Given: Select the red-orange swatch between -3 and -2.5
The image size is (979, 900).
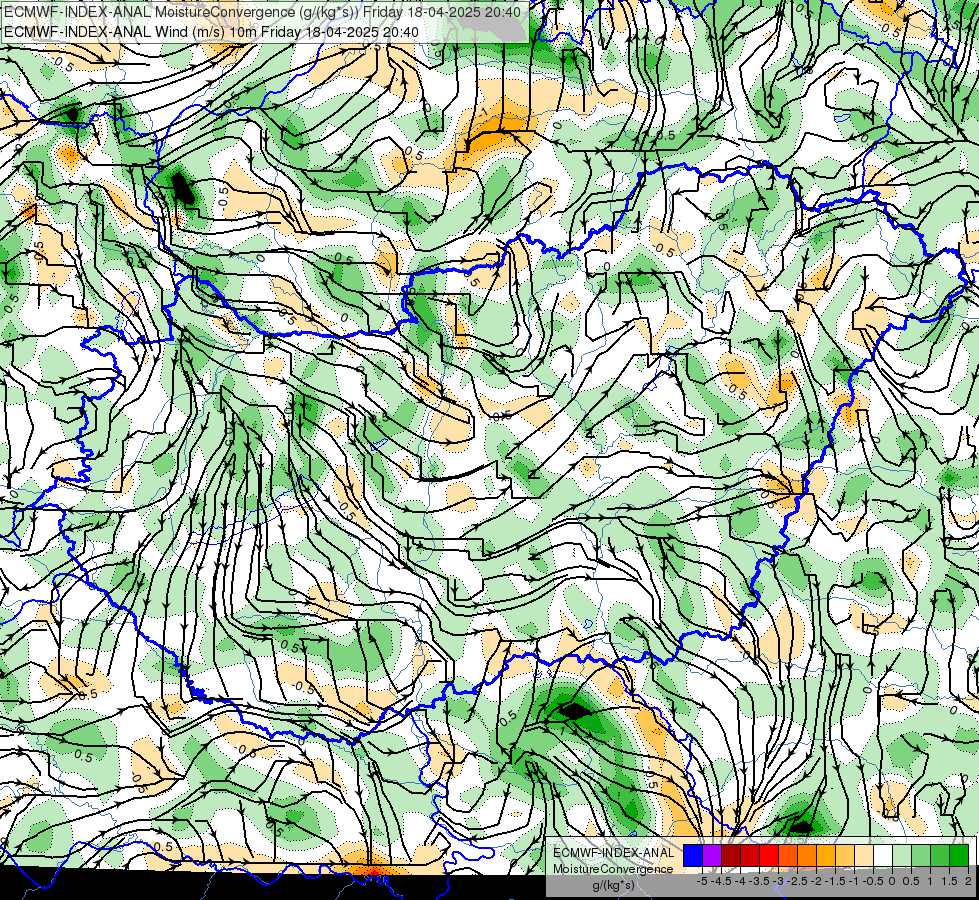Looking at the screenshot, I should 788,856.
